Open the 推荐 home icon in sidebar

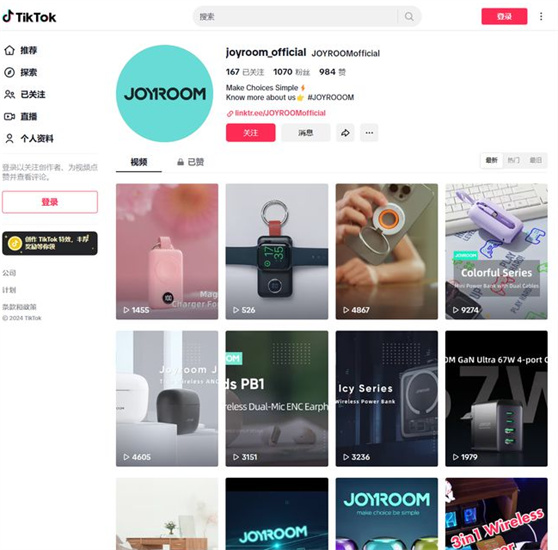click(10, 50)
